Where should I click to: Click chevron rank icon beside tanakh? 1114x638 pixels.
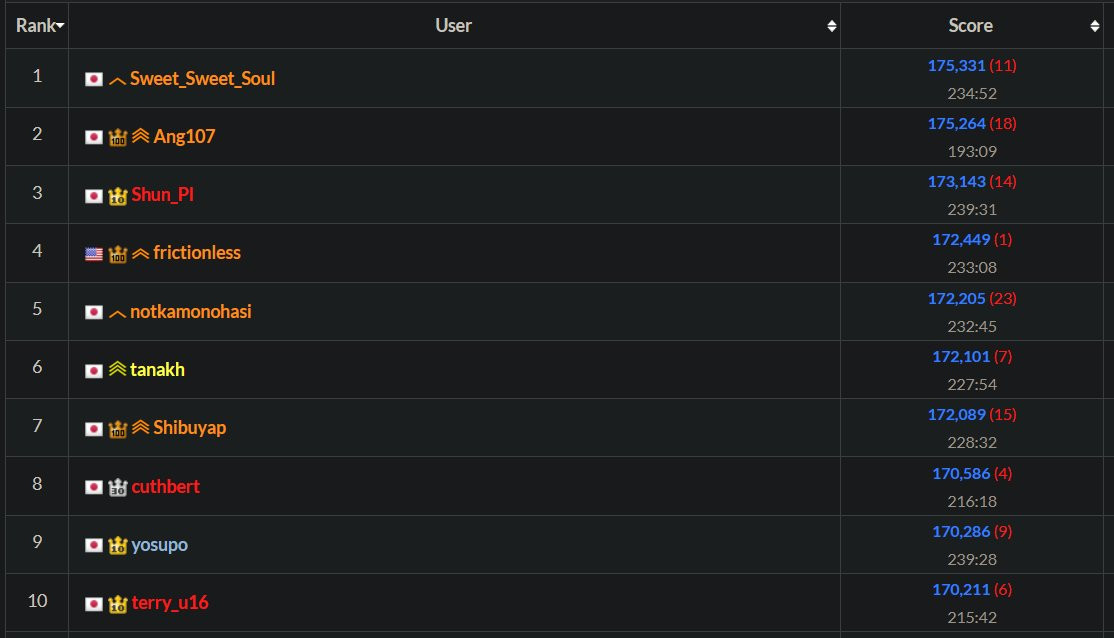pos(117,370)
